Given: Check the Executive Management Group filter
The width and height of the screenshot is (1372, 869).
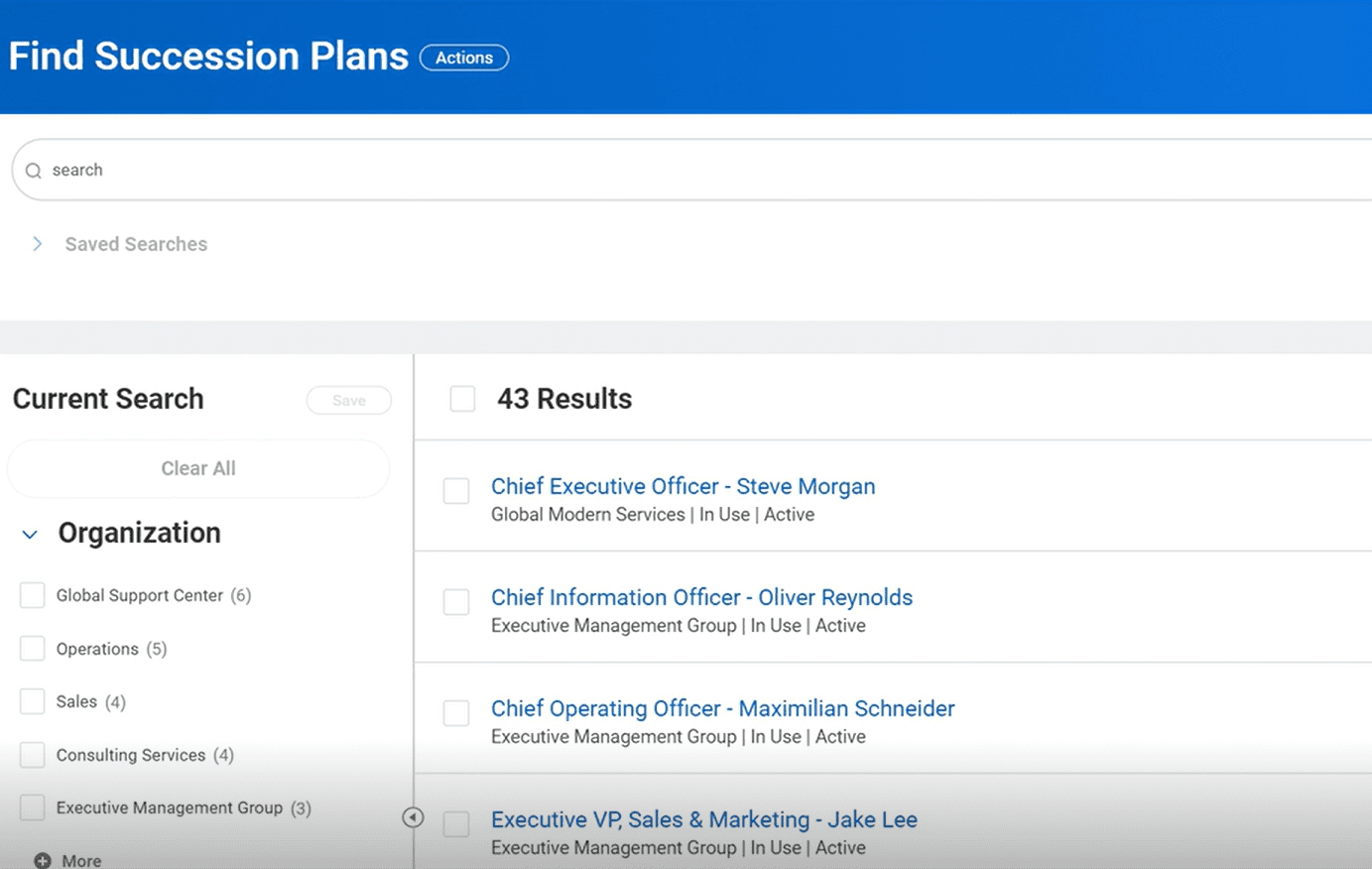Looking at the screenshot, I should 33,807.
